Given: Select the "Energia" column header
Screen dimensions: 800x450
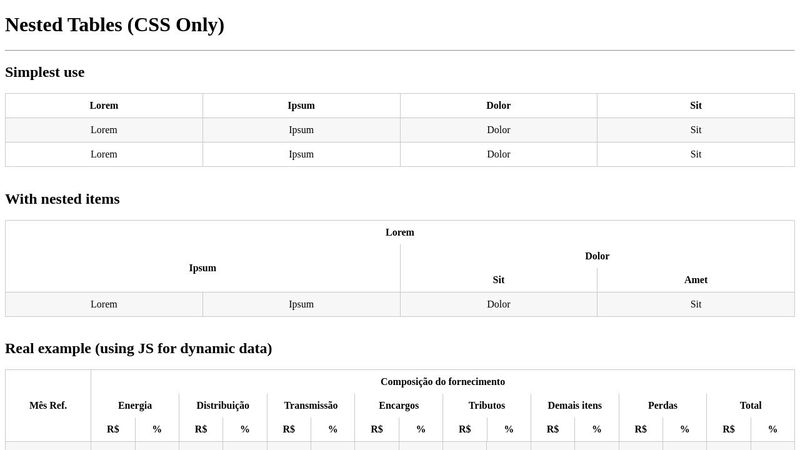Looking at the screenshot, I should pos(135,405).
